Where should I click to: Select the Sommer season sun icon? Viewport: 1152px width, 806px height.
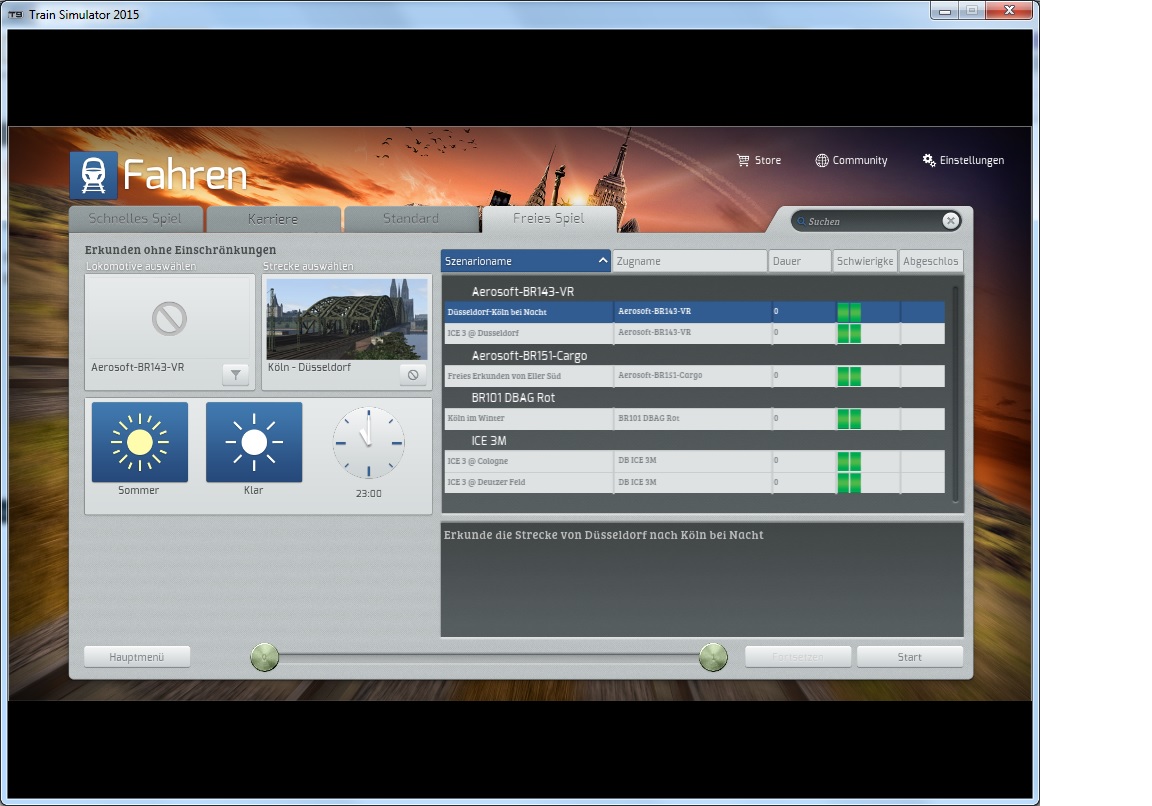click(140, 442)
